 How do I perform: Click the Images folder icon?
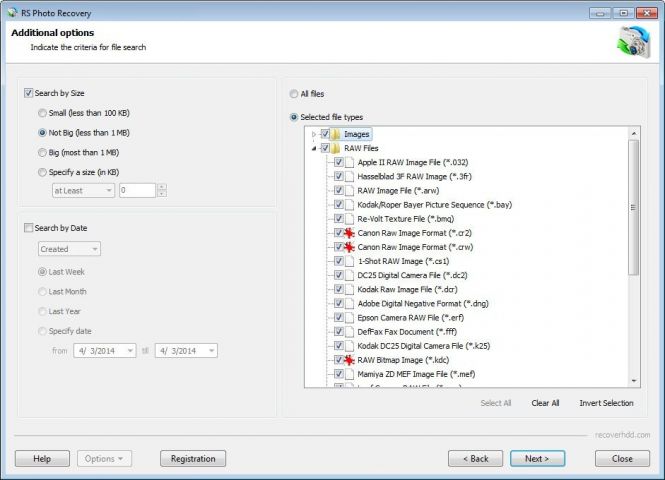335,134
